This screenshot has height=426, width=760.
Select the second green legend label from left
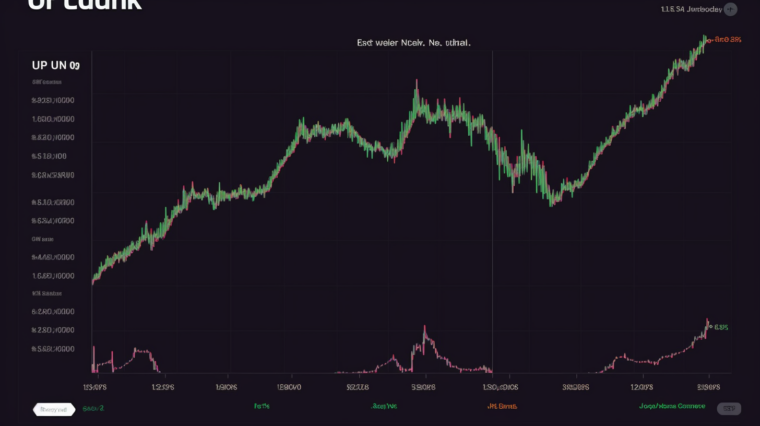(262, 407)
